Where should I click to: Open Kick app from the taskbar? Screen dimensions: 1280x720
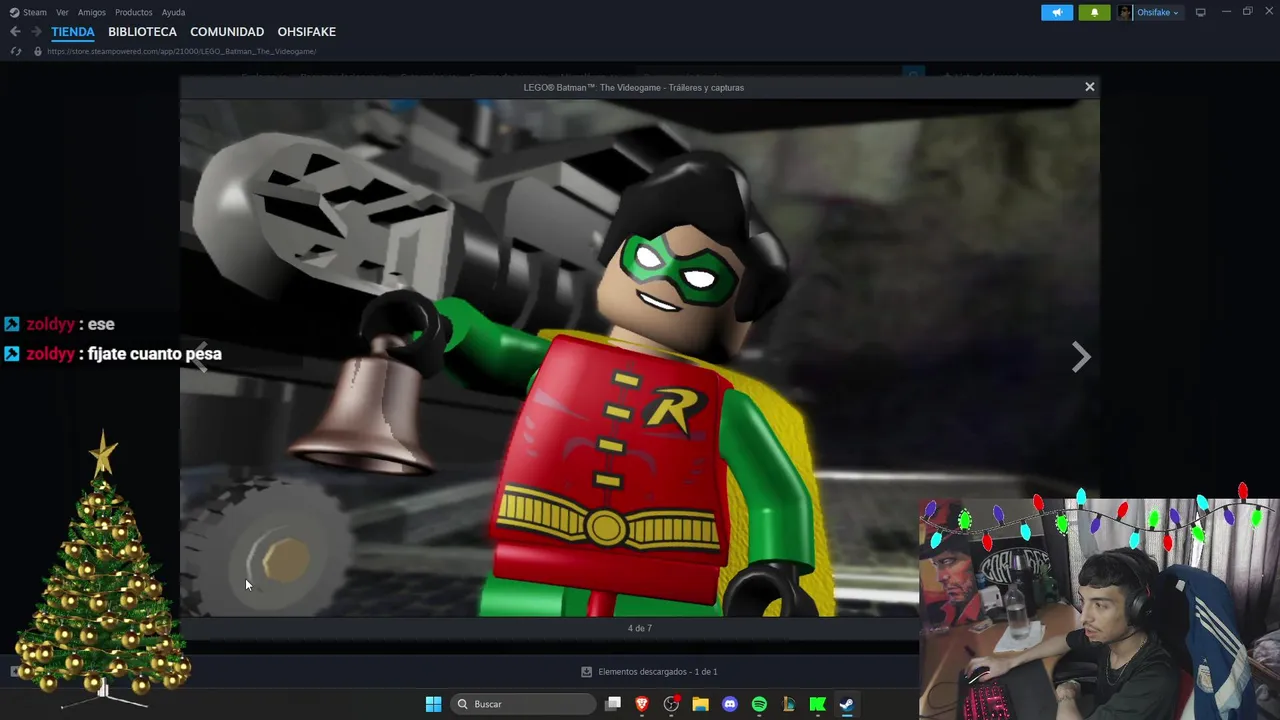tap(817, 704)
